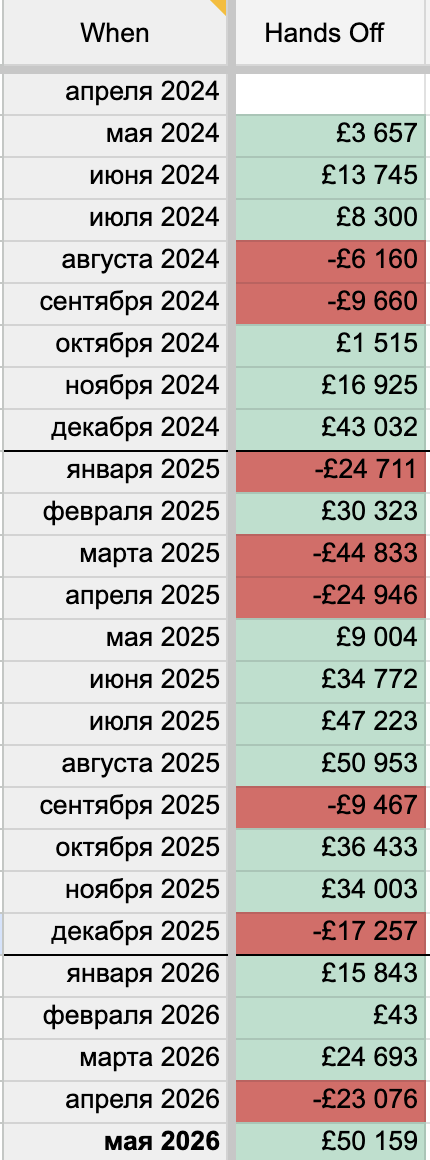The image size is (430, 1160).
Task: Select the £50 159 value cell
Action: click(x=332, y=1141)
